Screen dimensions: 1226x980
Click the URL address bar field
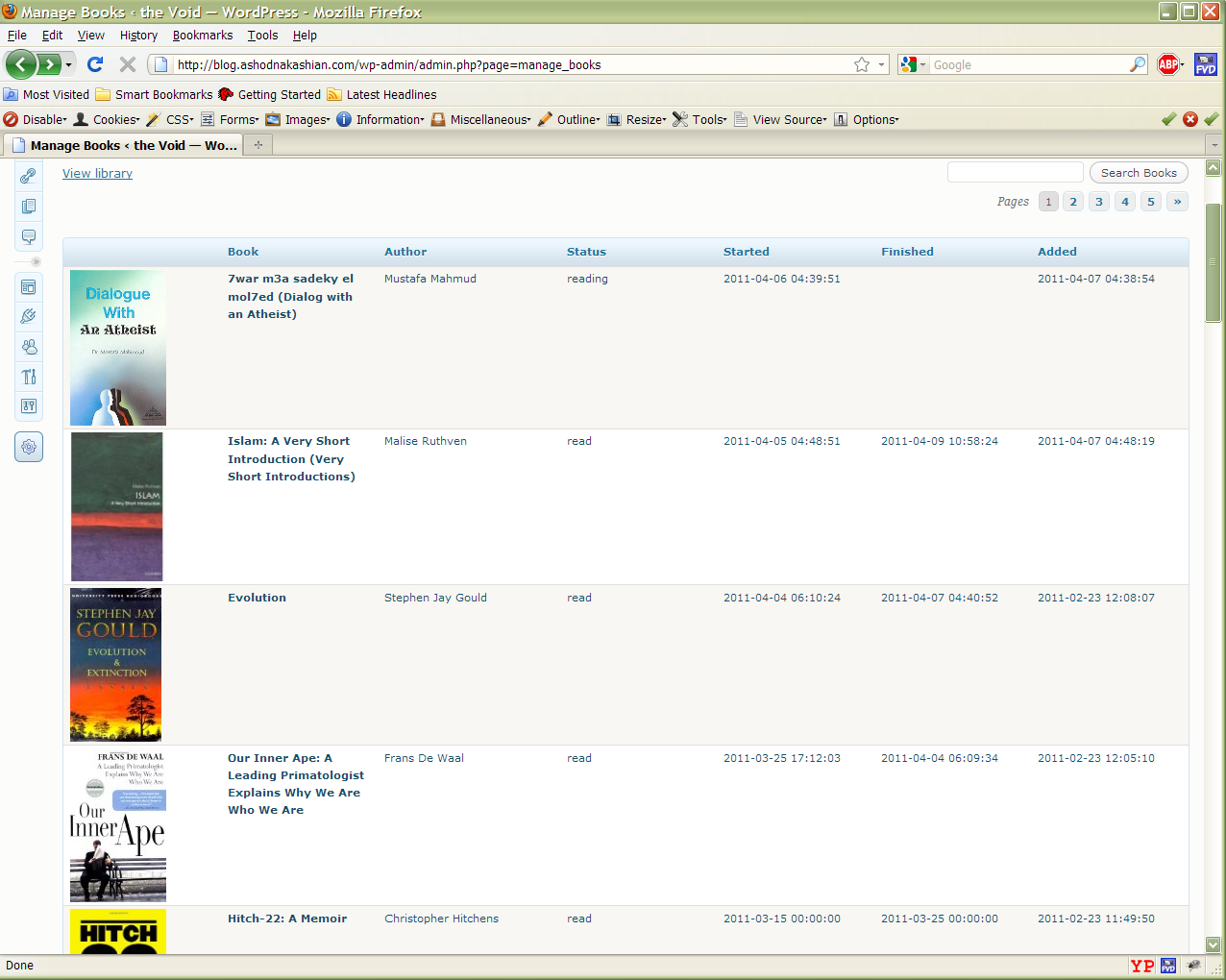pos(512,64)
